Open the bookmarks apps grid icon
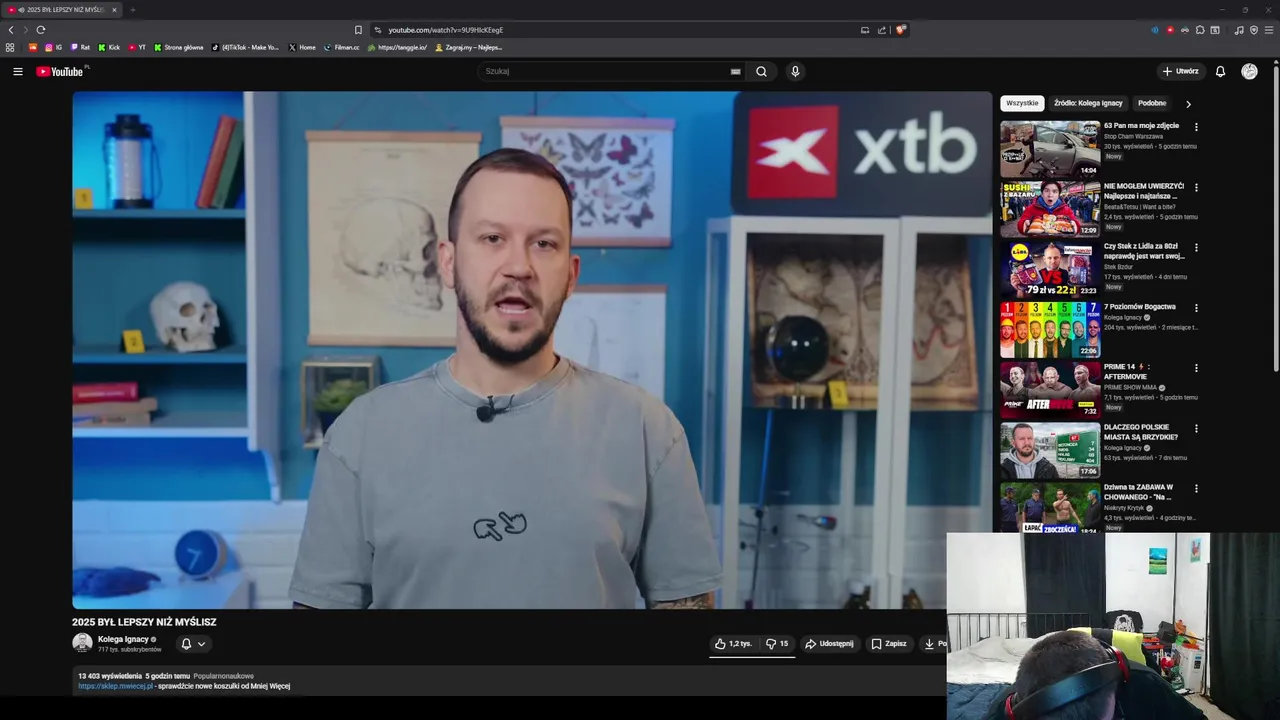 click(10, 47)
